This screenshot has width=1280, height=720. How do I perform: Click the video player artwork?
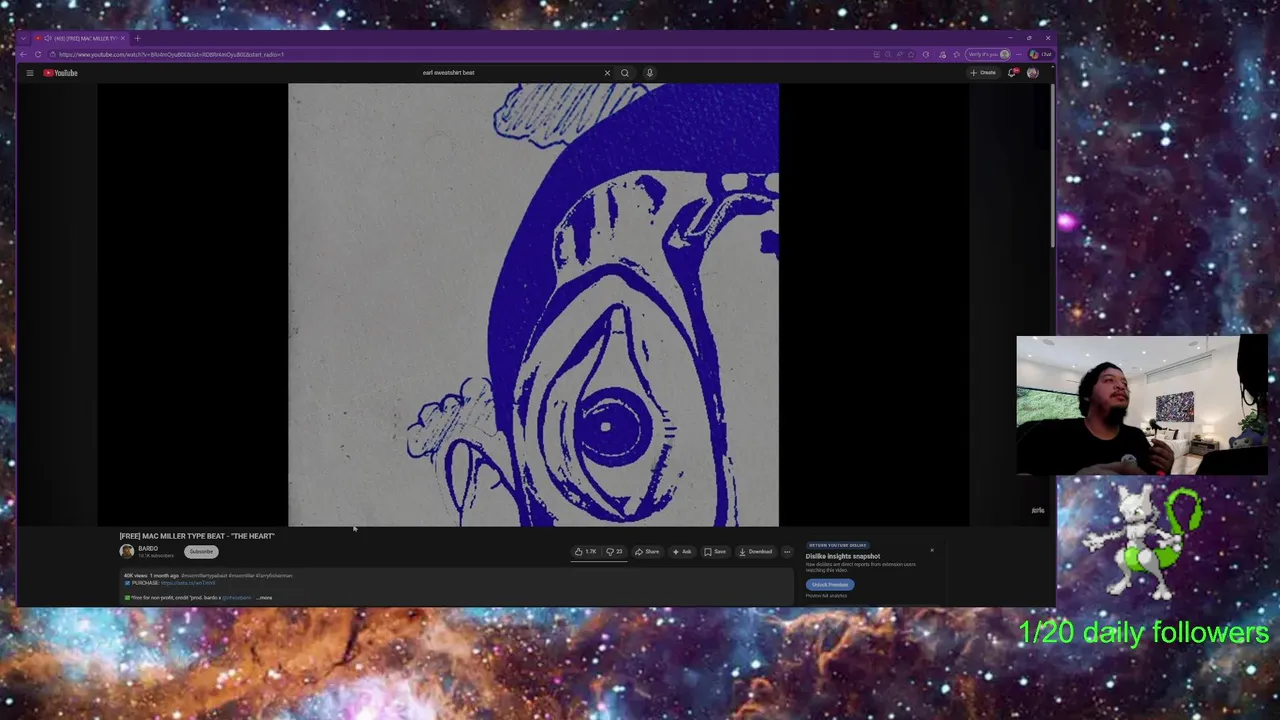[x=533, y=304]
